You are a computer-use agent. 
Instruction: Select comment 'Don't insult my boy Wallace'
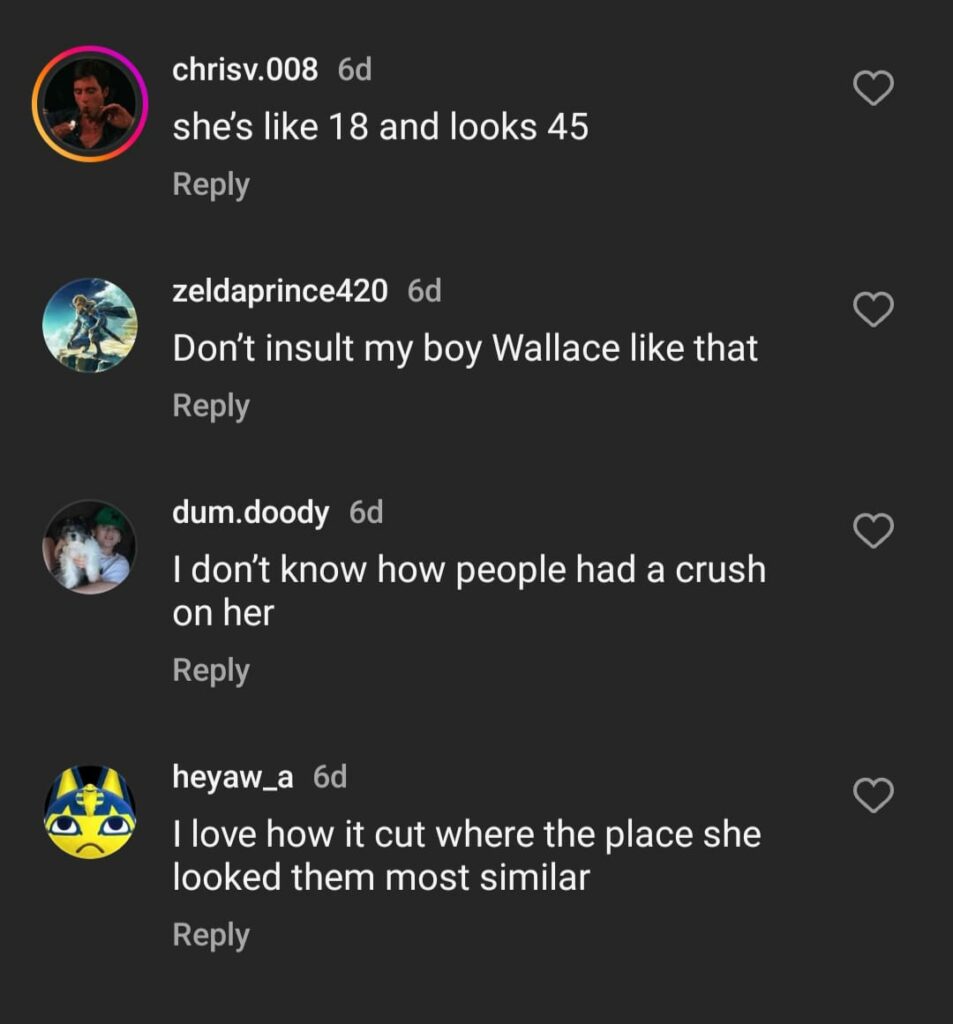465,348
